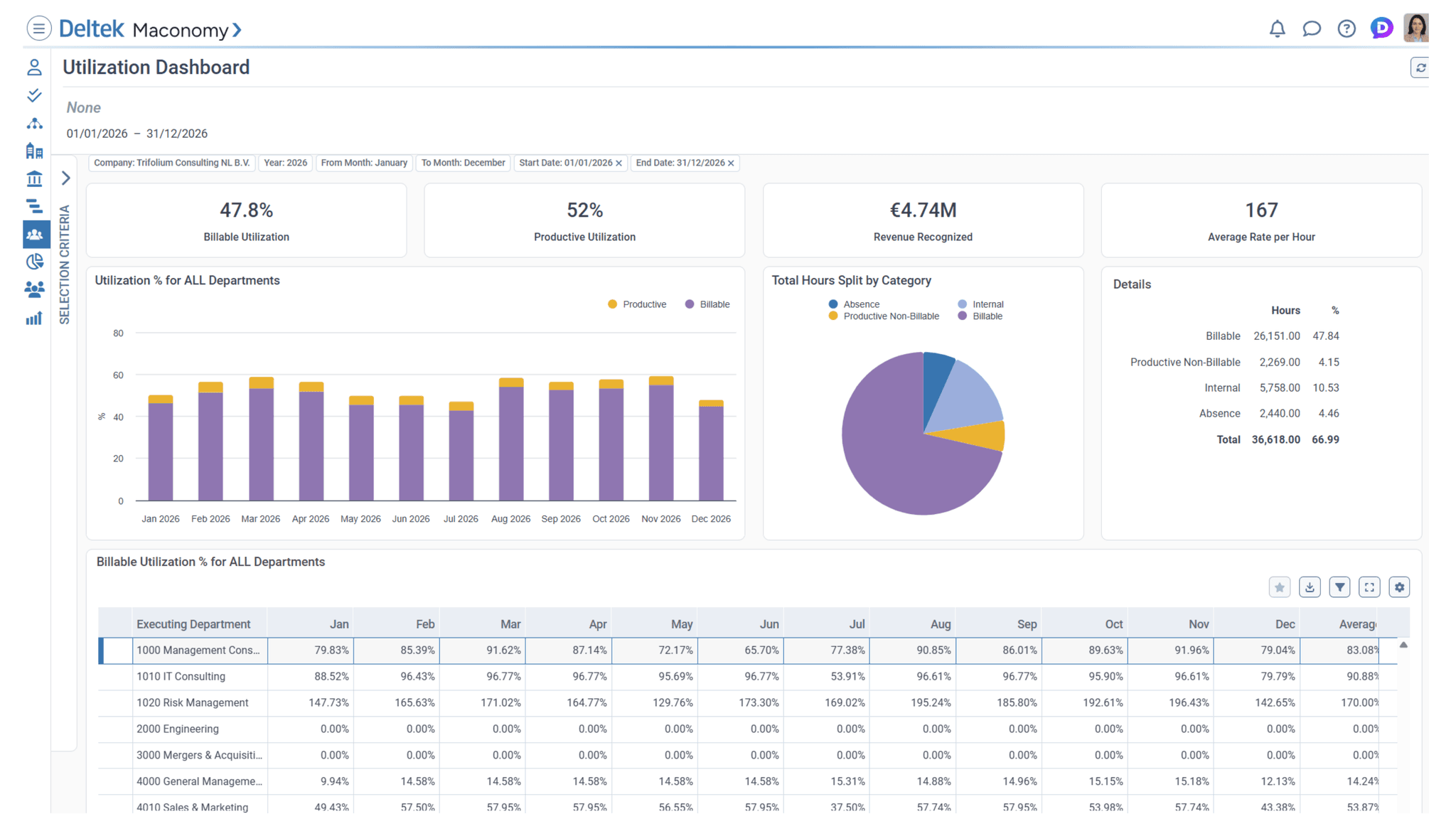Open the chat conversation icon
1456x819 pixels.
pos(1311,28)
